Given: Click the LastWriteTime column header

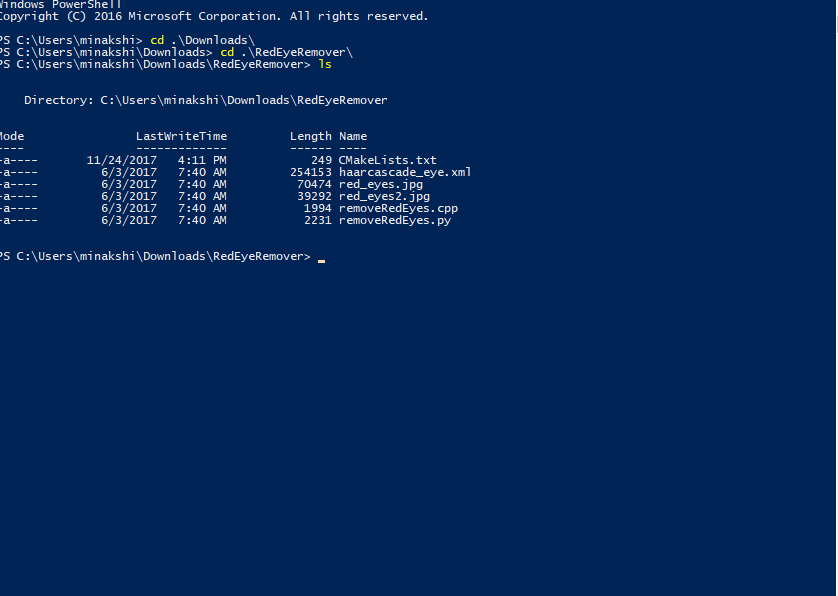Looking at the screenshot, I should (x=181, y=136).
